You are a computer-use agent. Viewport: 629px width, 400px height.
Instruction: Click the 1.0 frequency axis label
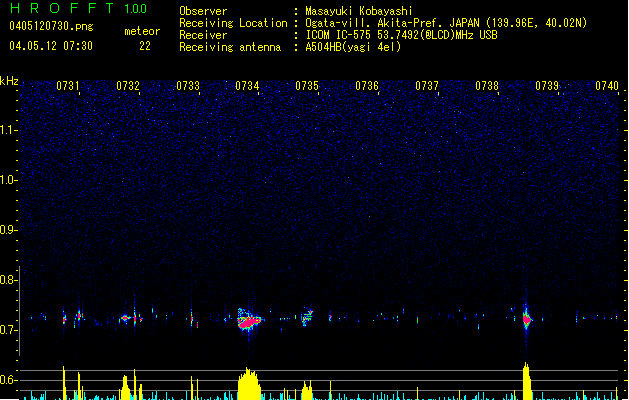click(x=8, y=180)
